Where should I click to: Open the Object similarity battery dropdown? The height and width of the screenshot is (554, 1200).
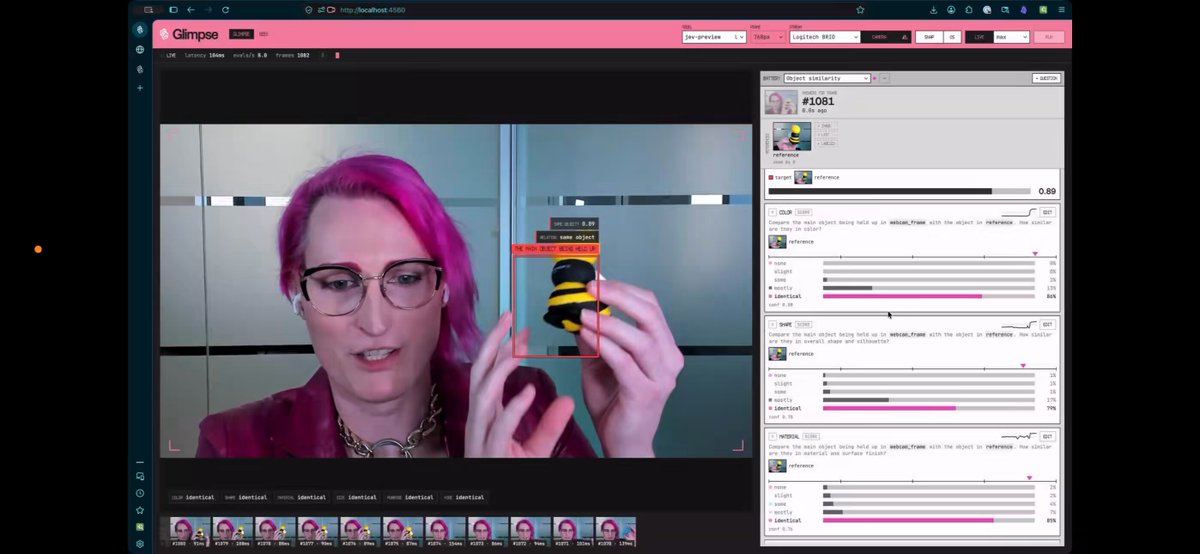coord(827,78)
